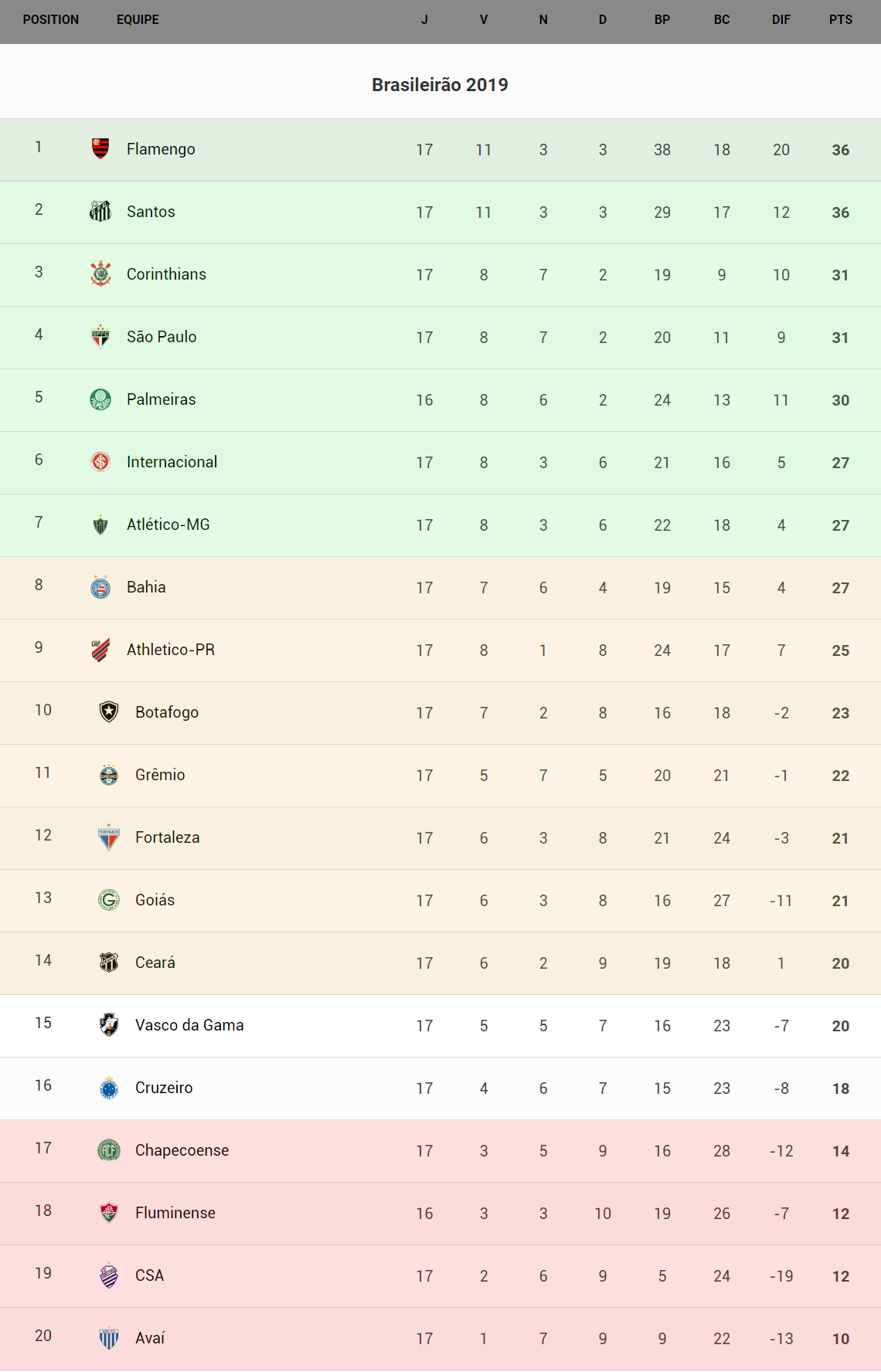Select the Avaí striped crest
This screenshot has height=1372, width=881.
(109, 1338)
